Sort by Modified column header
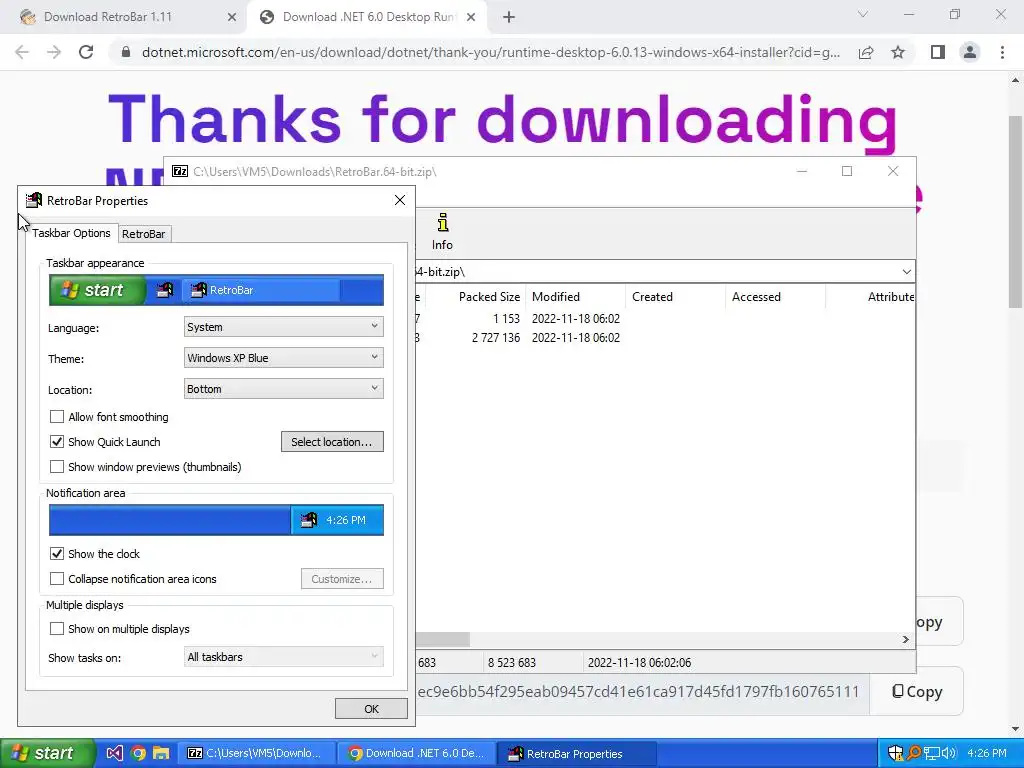Viewport: 1024px width, 768px height. click(x=575, y=296)
